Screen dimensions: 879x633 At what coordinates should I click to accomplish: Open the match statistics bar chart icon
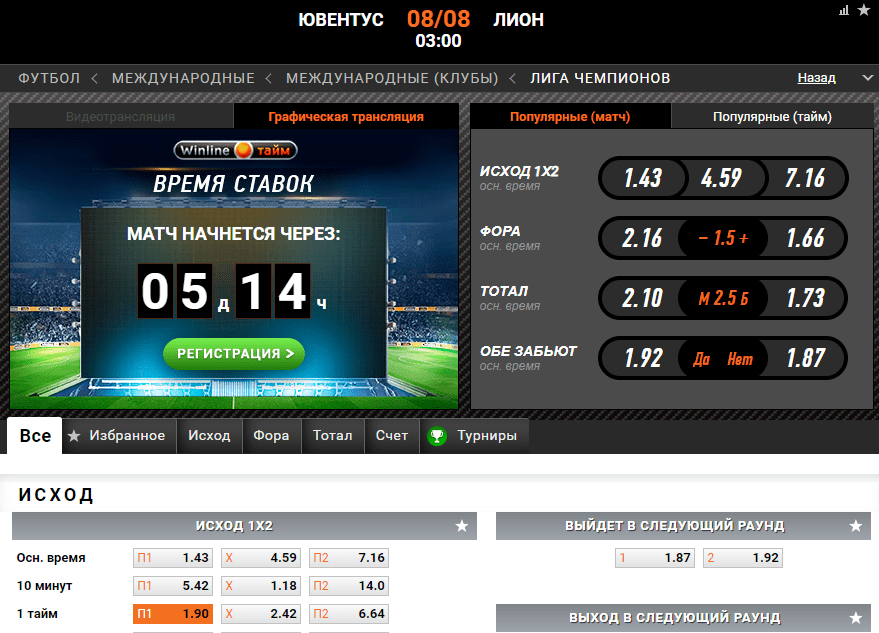[844, 11]
